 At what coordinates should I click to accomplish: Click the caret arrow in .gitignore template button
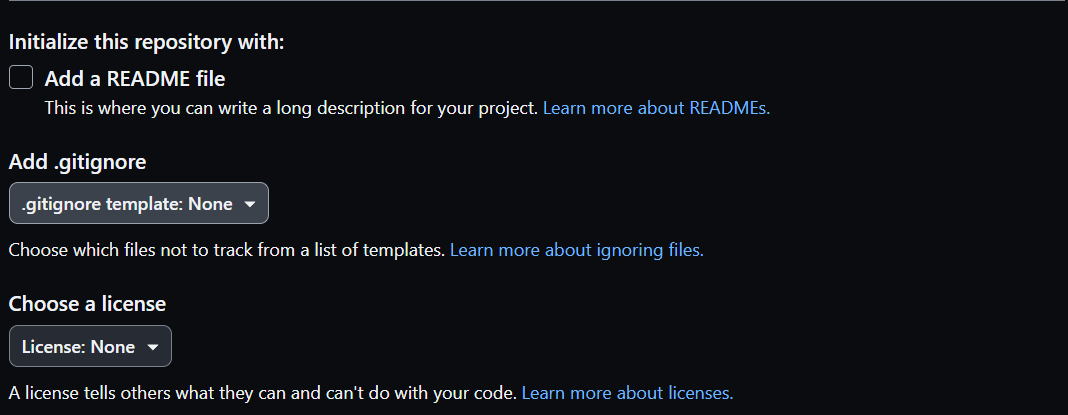[250, 204]
